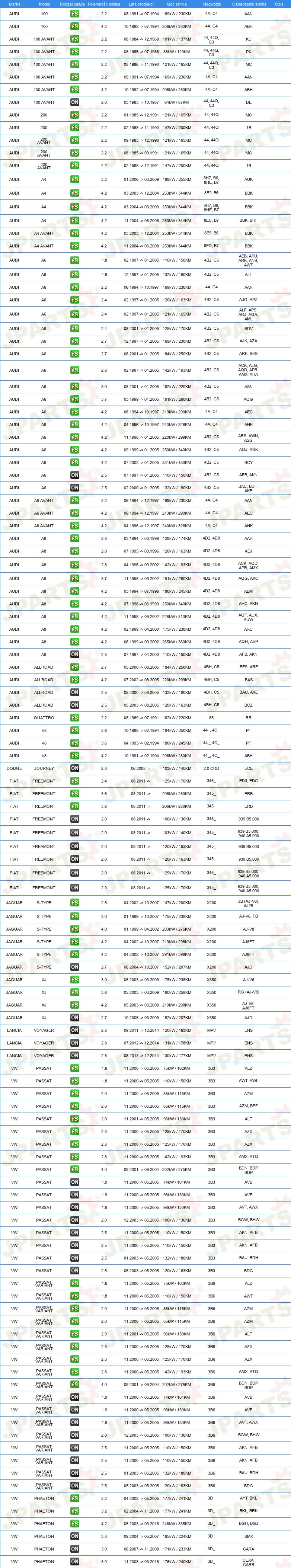Select the 165kW / 224KM power cell
The height and width of the screenshot is (1568, 291).
click(x=176, y=1536)
